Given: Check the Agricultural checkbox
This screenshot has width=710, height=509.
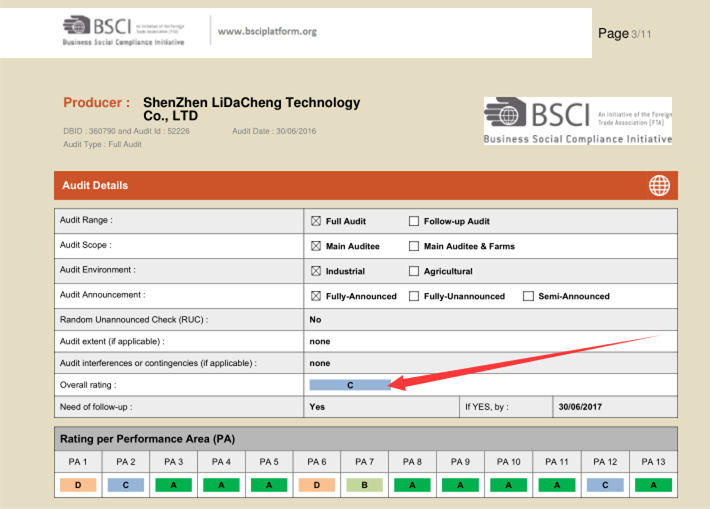Looking at the screenshot, I should point(414,271).
